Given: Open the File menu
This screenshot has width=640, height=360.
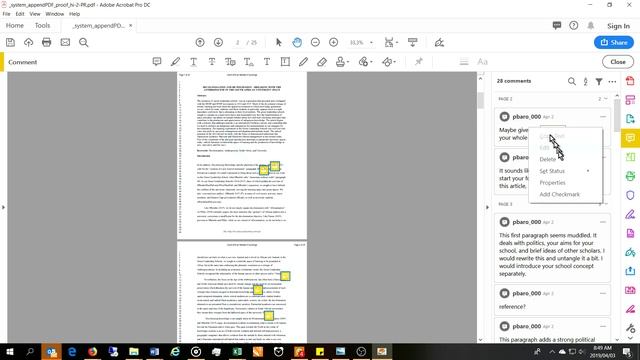Looking at the screenshot, I should [7, 14].
